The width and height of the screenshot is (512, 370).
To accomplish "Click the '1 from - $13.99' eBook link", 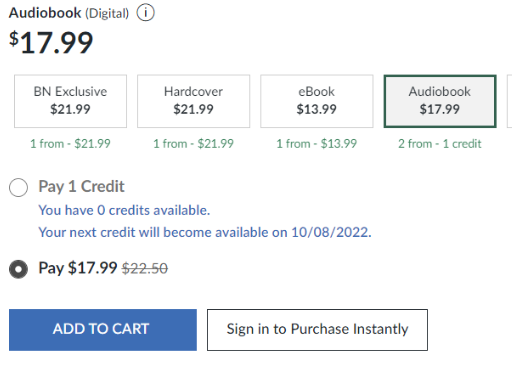I will point(317,144).
